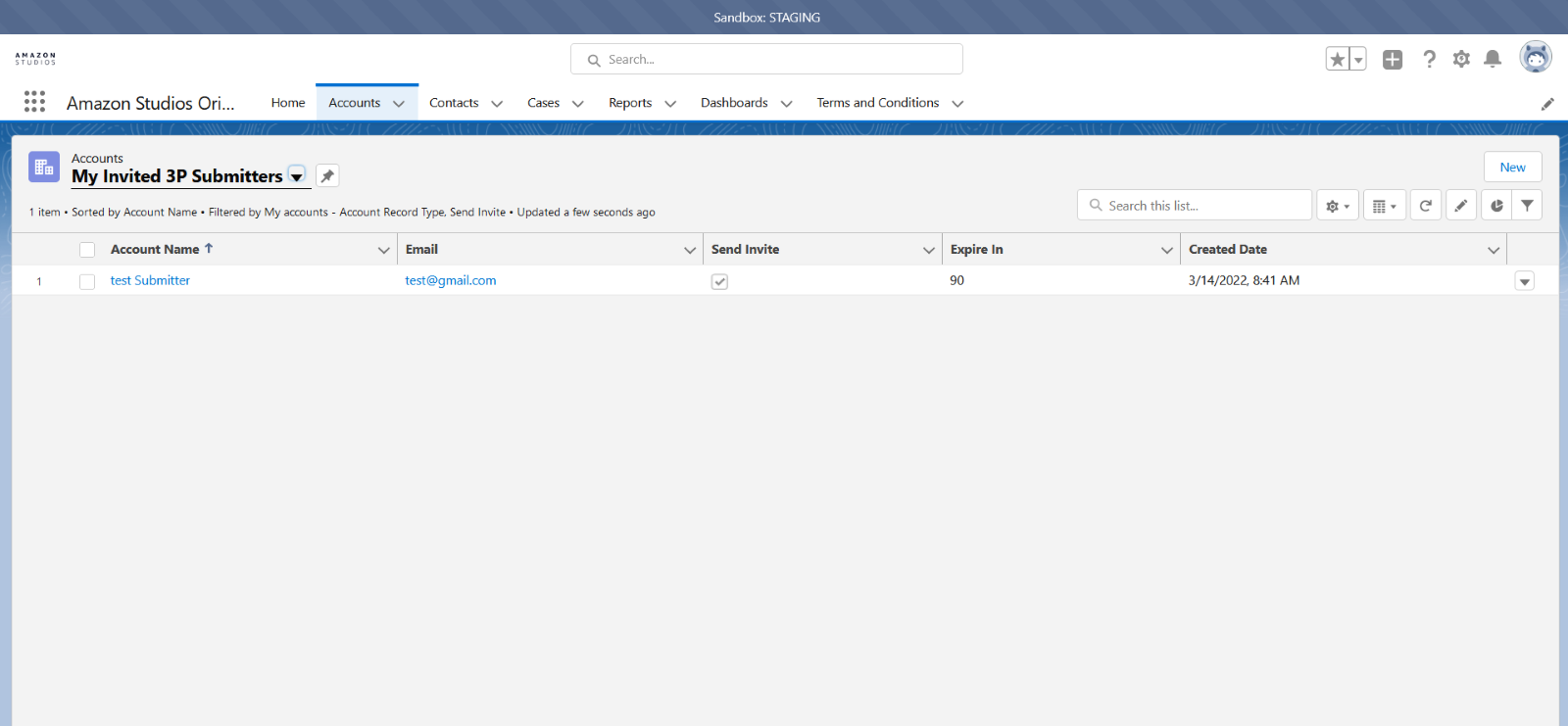
Task: Open Account Name column actions chevron
Action: tap(384, 250)
